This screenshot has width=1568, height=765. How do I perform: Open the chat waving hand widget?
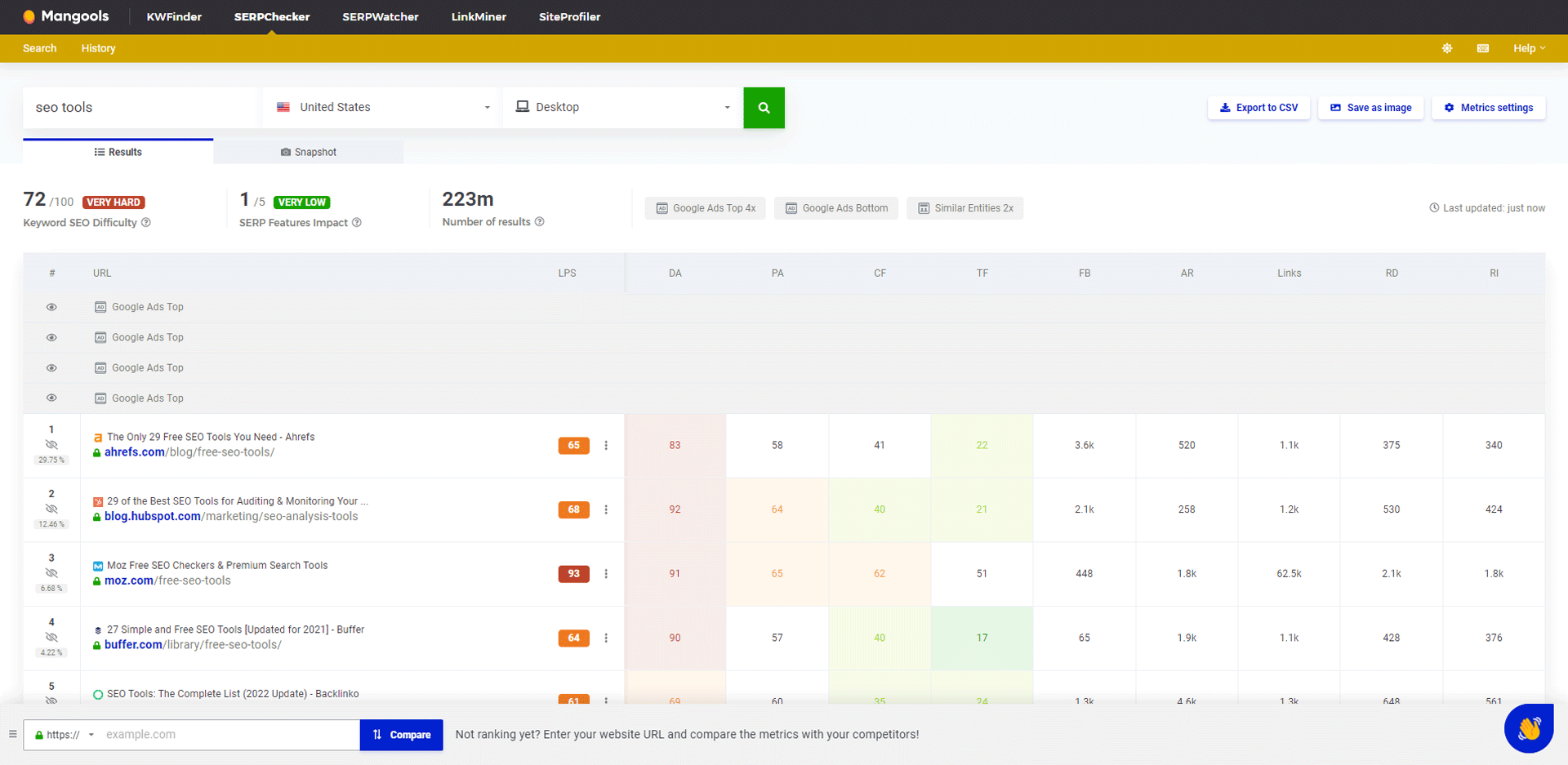tap(1529, 728)
